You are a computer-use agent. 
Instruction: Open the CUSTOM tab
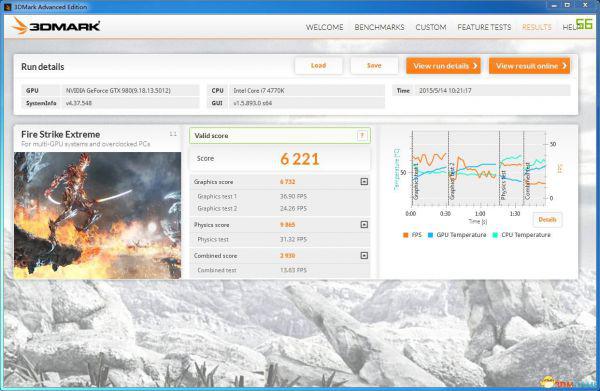coord(431,27)
